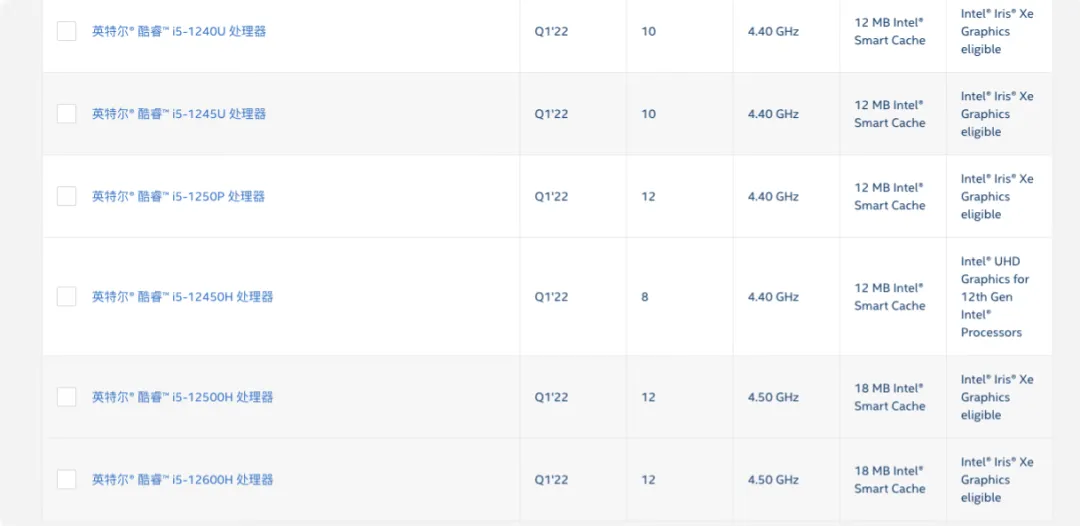Click the Intel UHD Graphics cell for i5-12450H
This screenshot has width=1080, height=526.
point(994,297)
